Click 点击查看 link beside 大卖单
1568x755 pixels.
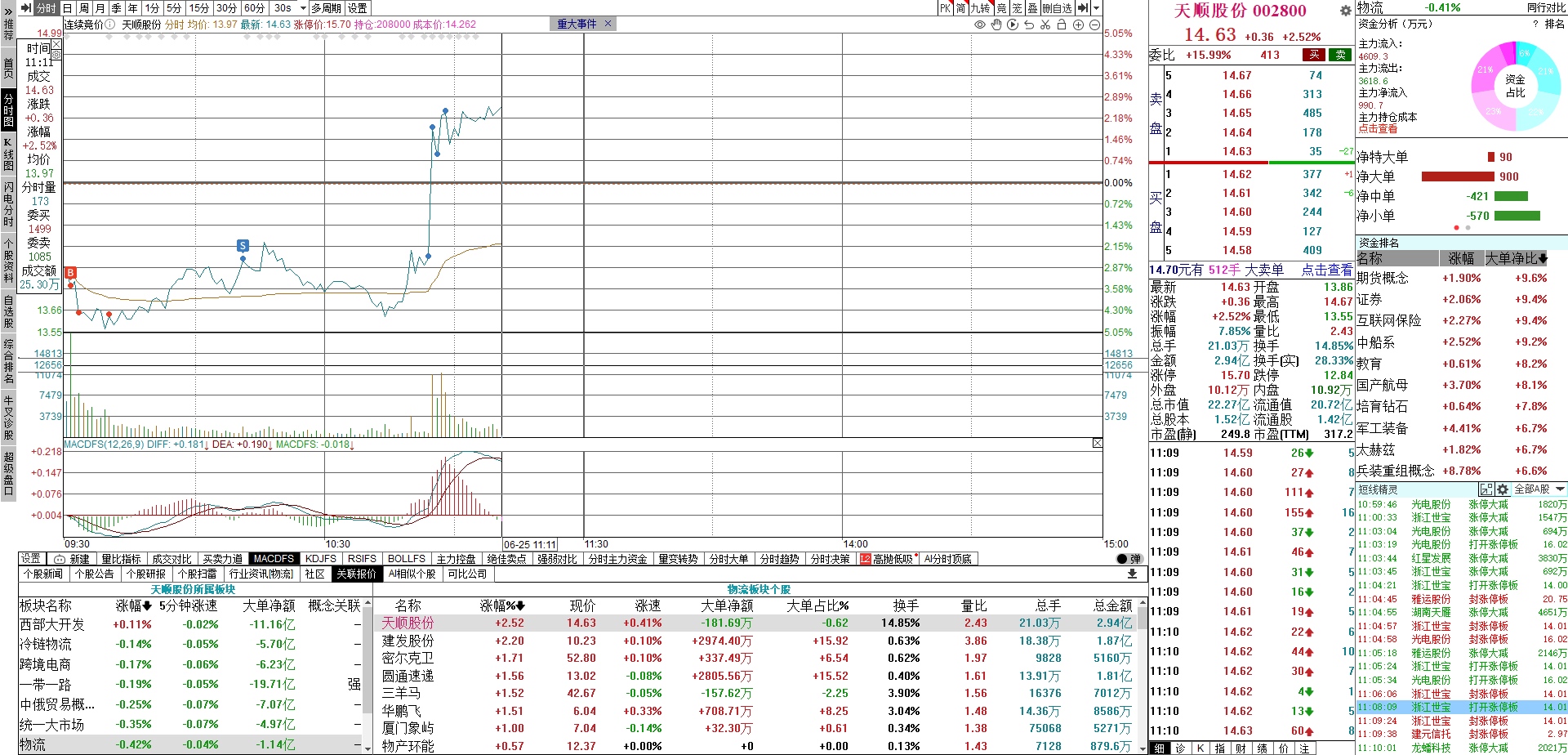(1326, 270)
